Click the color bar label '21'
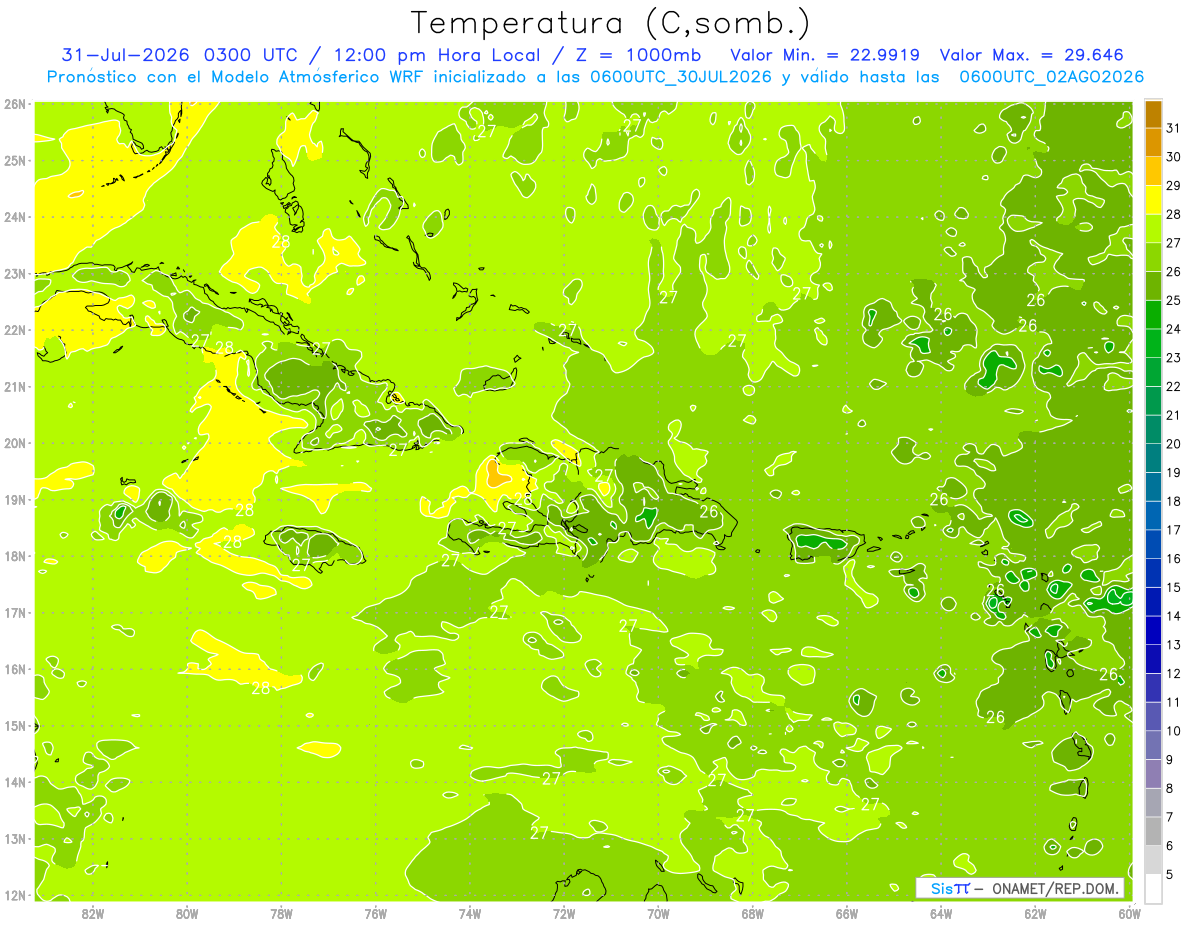1200x927 pixels. (1173, 415)
